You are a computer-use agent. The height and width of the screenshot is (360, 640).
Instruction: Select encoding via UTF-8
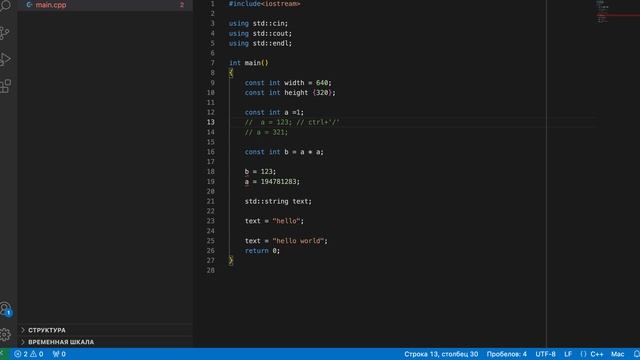(x=545, y=354)
